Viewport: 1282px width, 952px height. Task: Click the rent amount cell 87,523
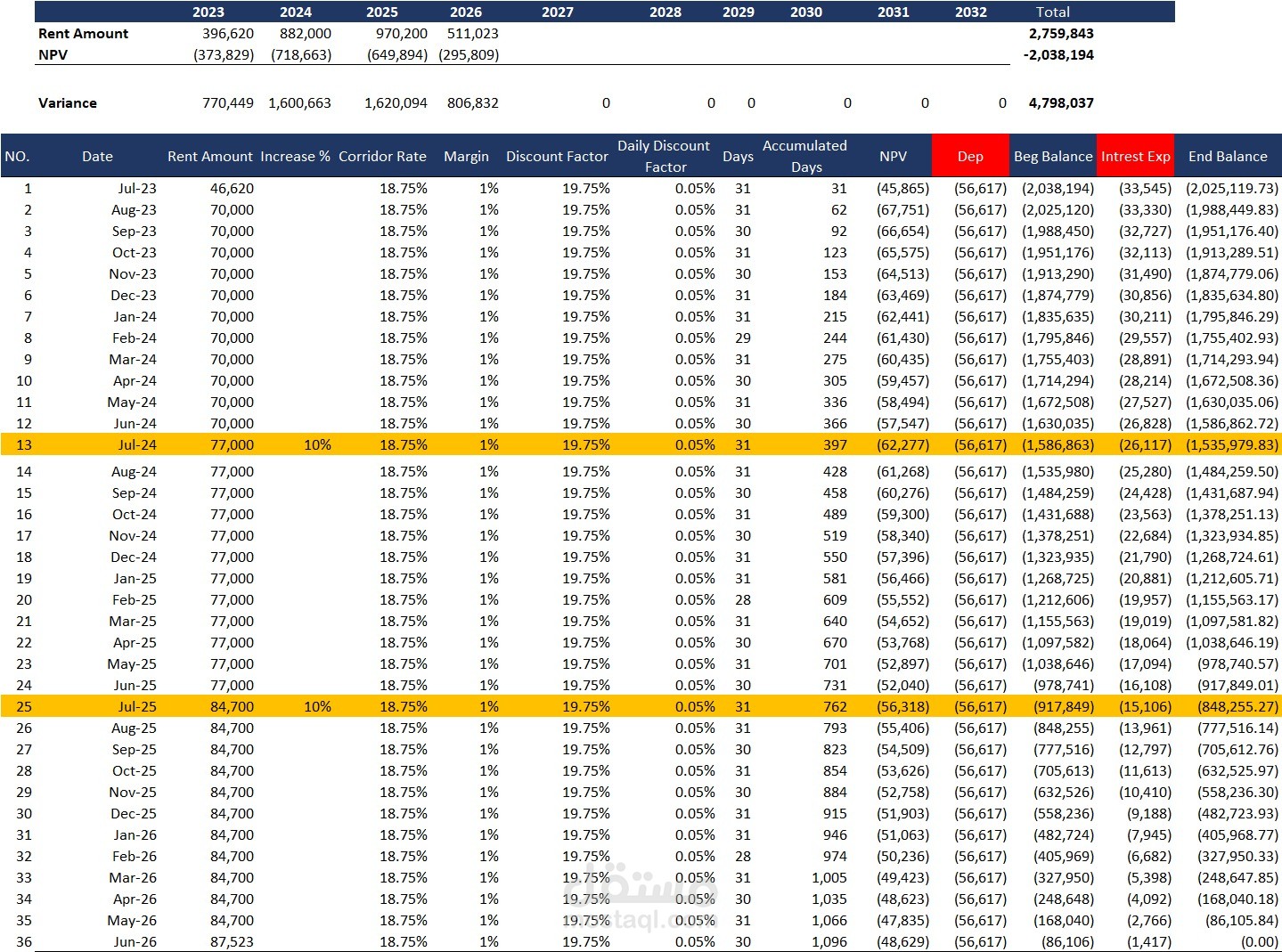[232, 941]
